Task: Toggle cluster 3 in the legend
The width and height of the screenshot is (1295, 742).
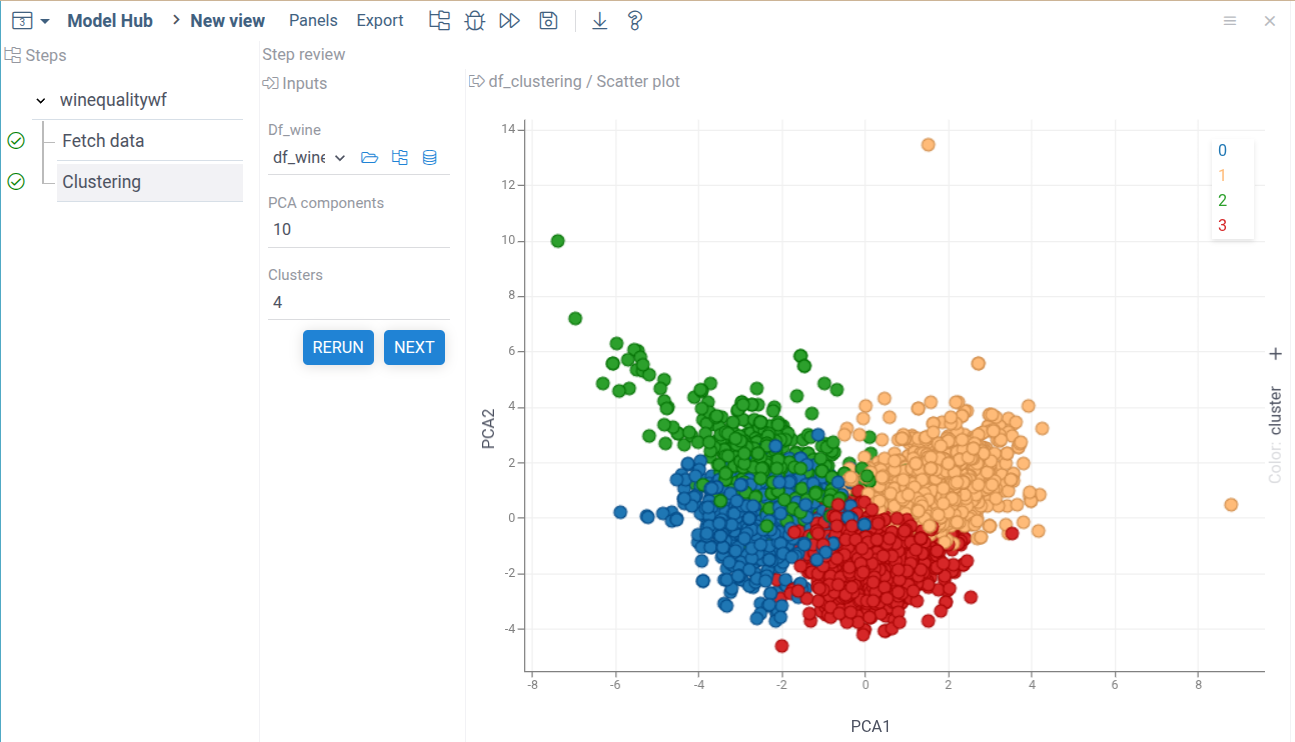Action: click(x=1222, y=225)
